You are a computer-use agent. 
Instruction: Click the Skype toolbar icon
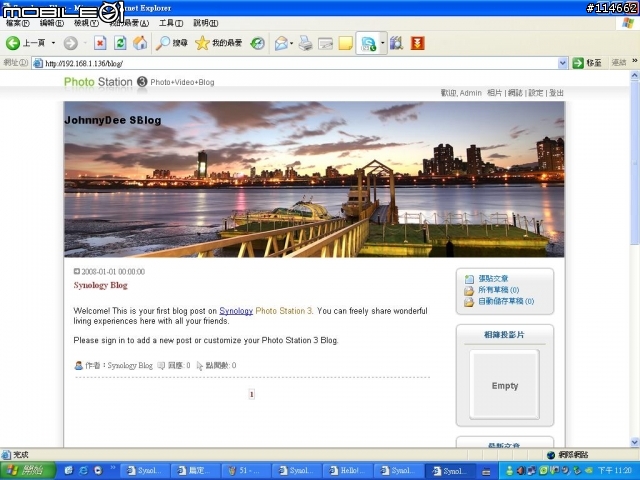click(x=368, y=43)
